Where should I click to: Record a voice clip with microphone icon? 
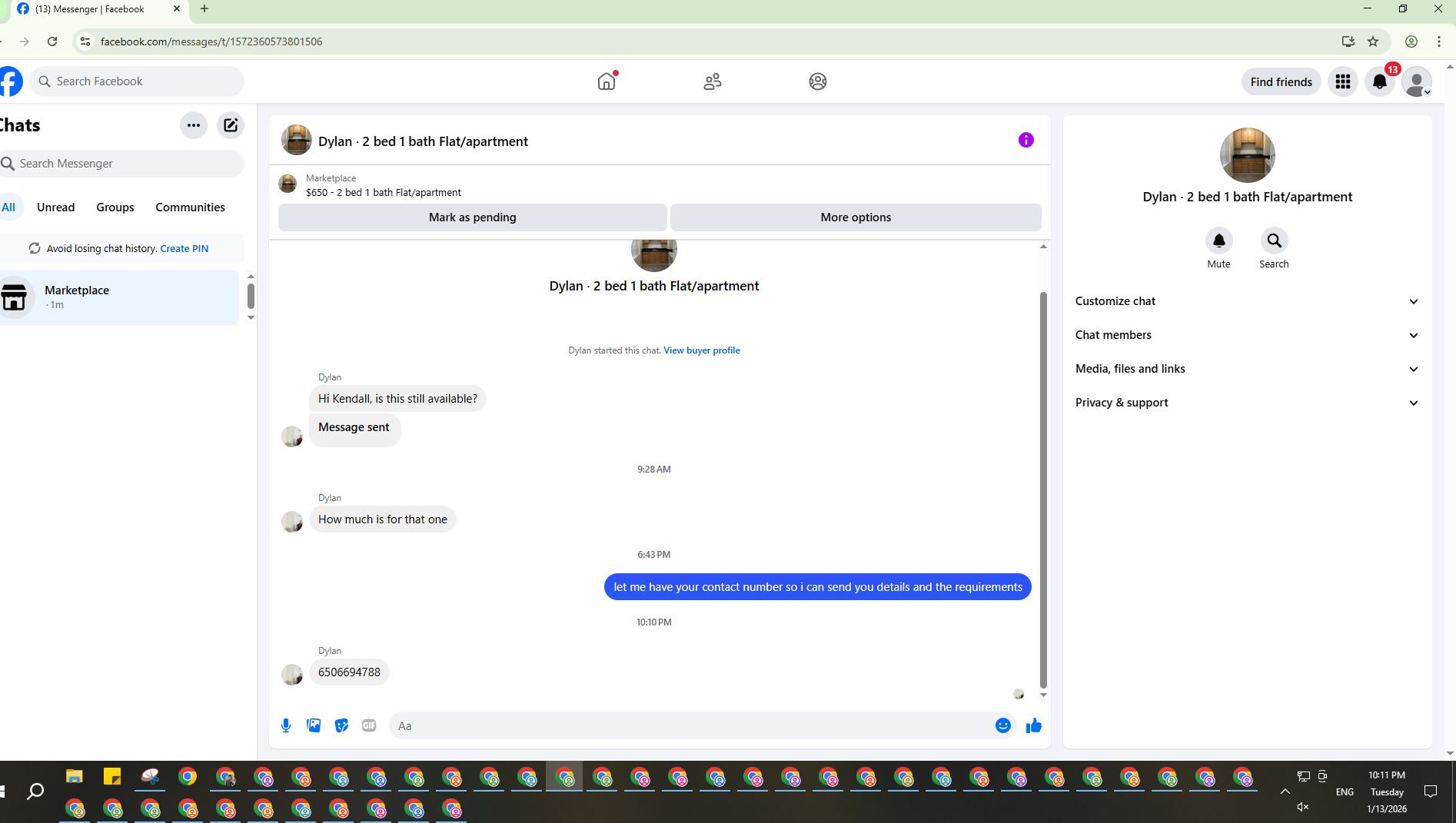(286, 725)
